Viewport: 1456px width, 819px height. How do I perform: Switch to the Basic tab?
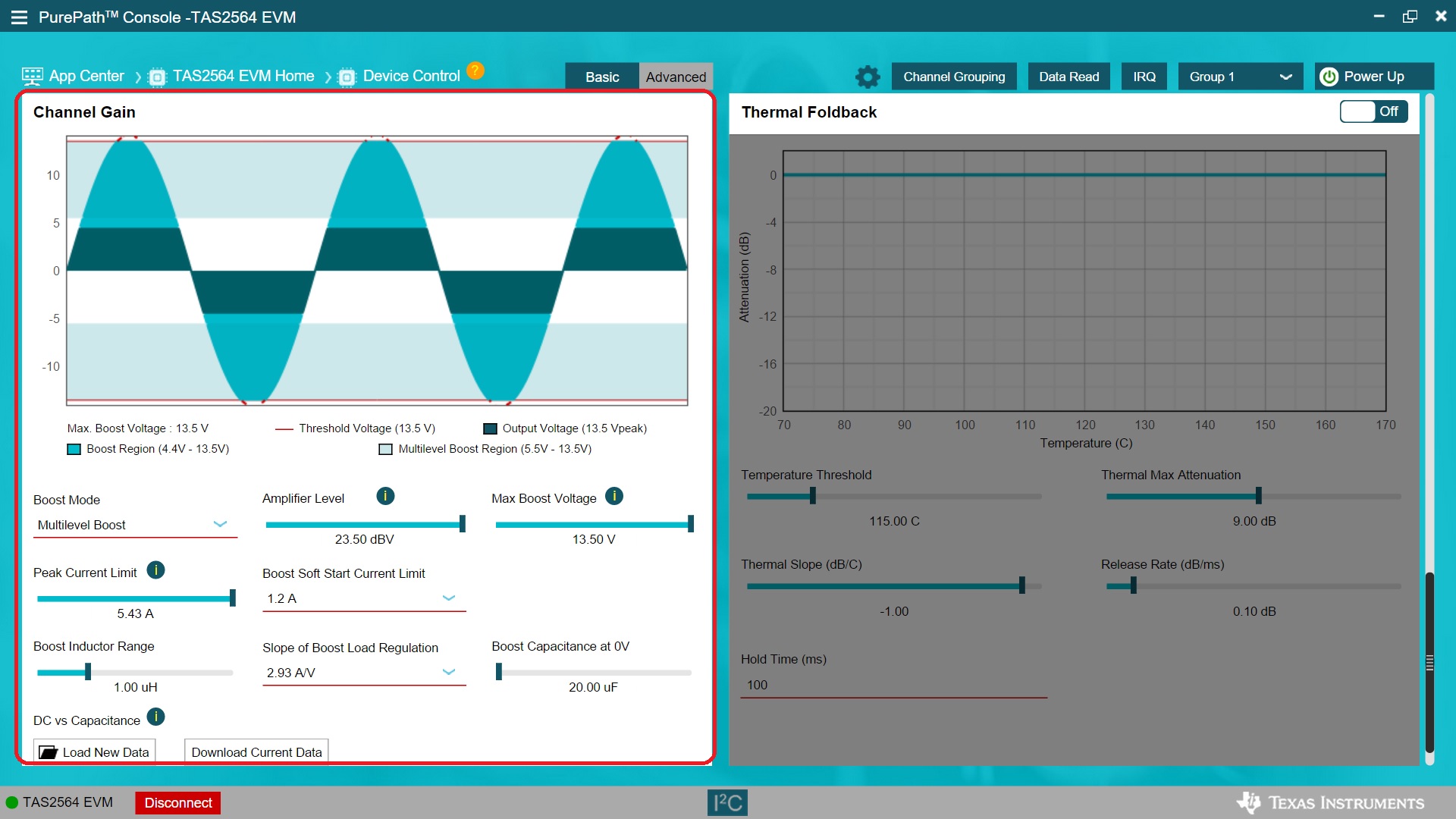[x=602, y=77]
